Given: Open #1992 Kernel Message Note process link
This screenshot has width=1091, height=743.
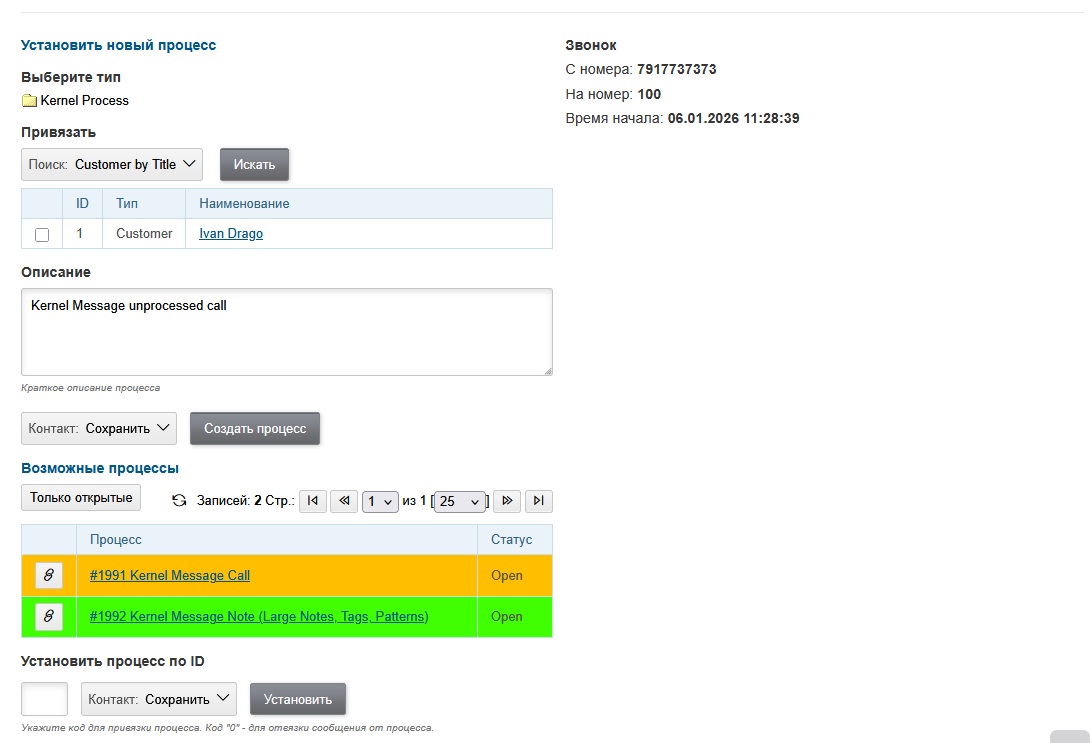Looking at the screenshot, I should tap(259, 617).
